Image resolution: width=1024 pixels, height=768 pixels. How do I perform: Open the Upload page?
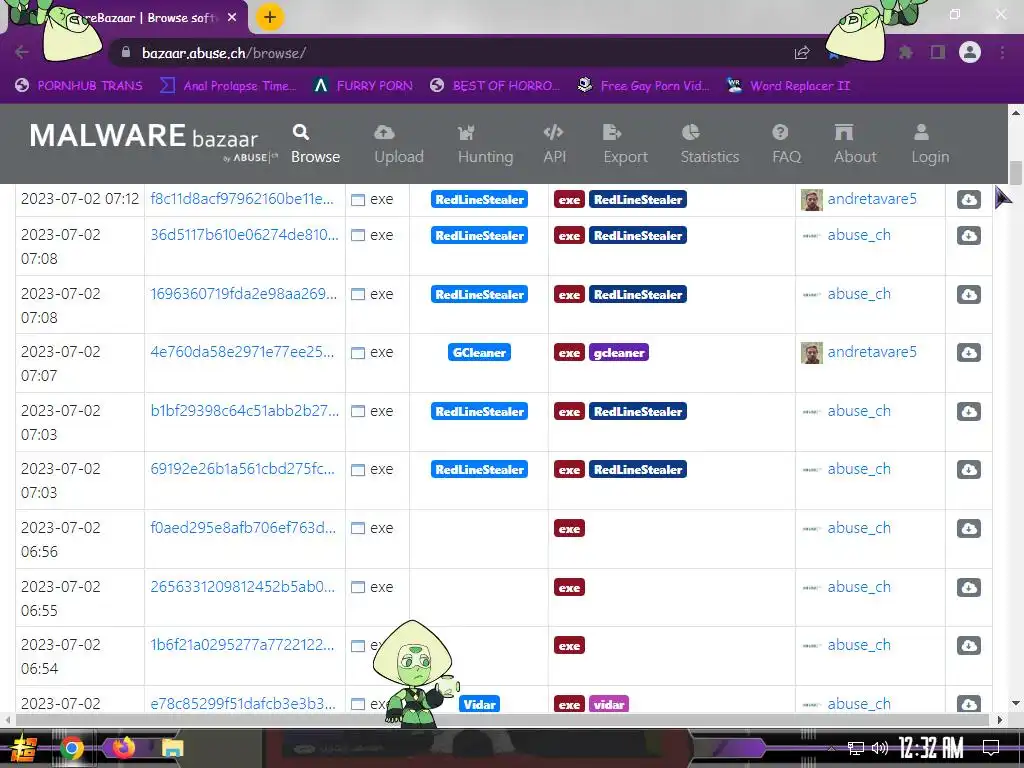tap(398, 144)
